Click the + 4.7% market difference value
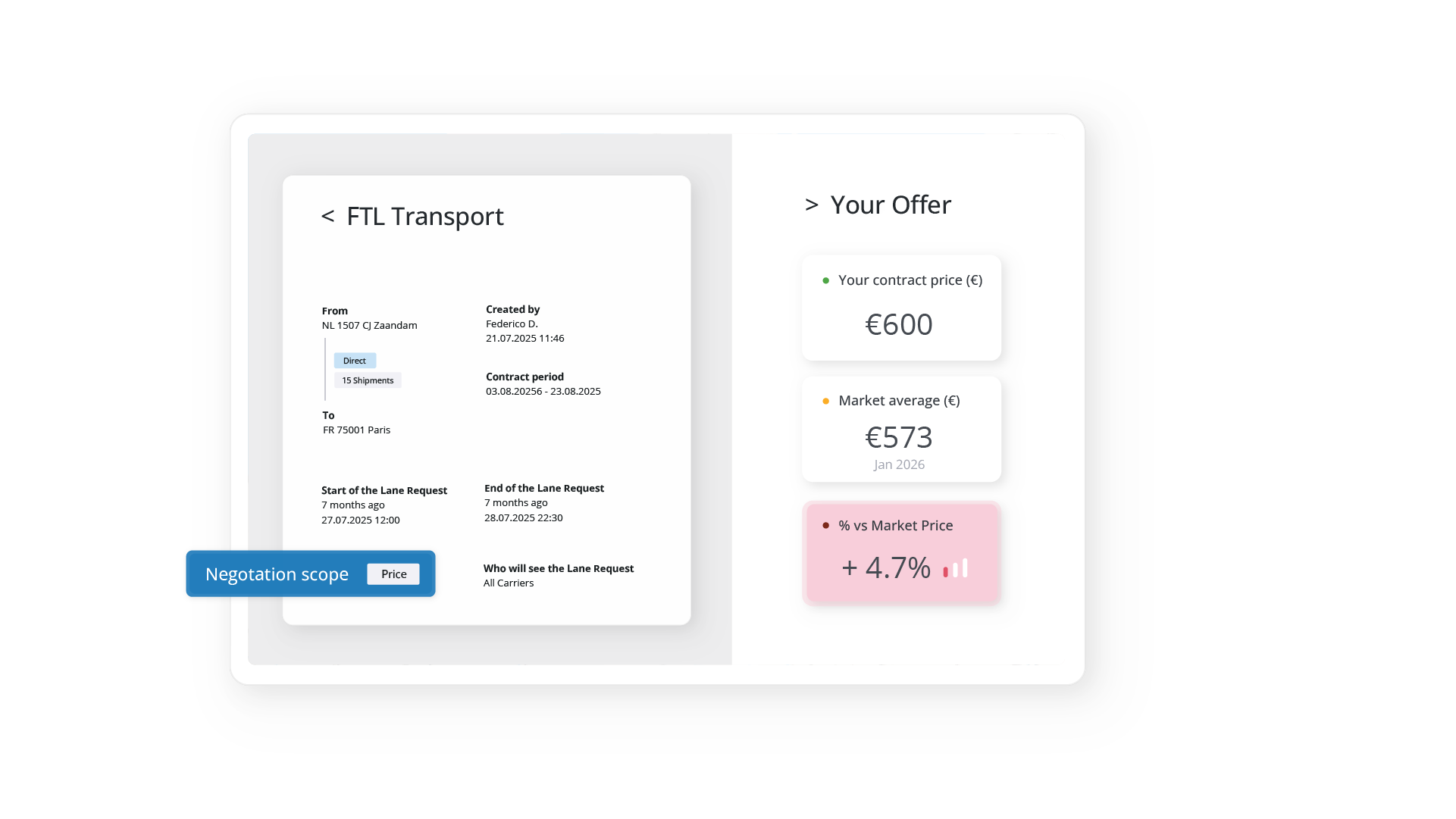This screenshot has height=819, width=1456. click(886, 568)
